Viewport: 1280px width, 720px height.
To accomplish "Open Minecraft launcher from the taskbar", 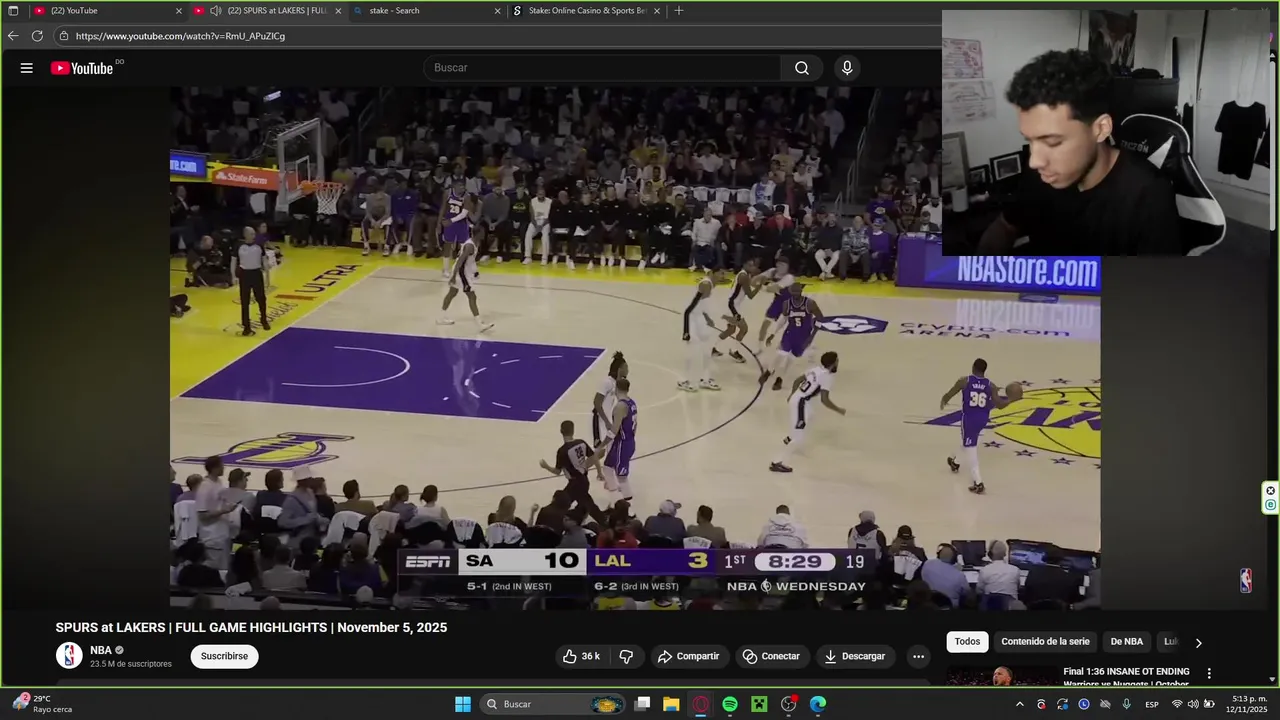I will tap(759, 704).
